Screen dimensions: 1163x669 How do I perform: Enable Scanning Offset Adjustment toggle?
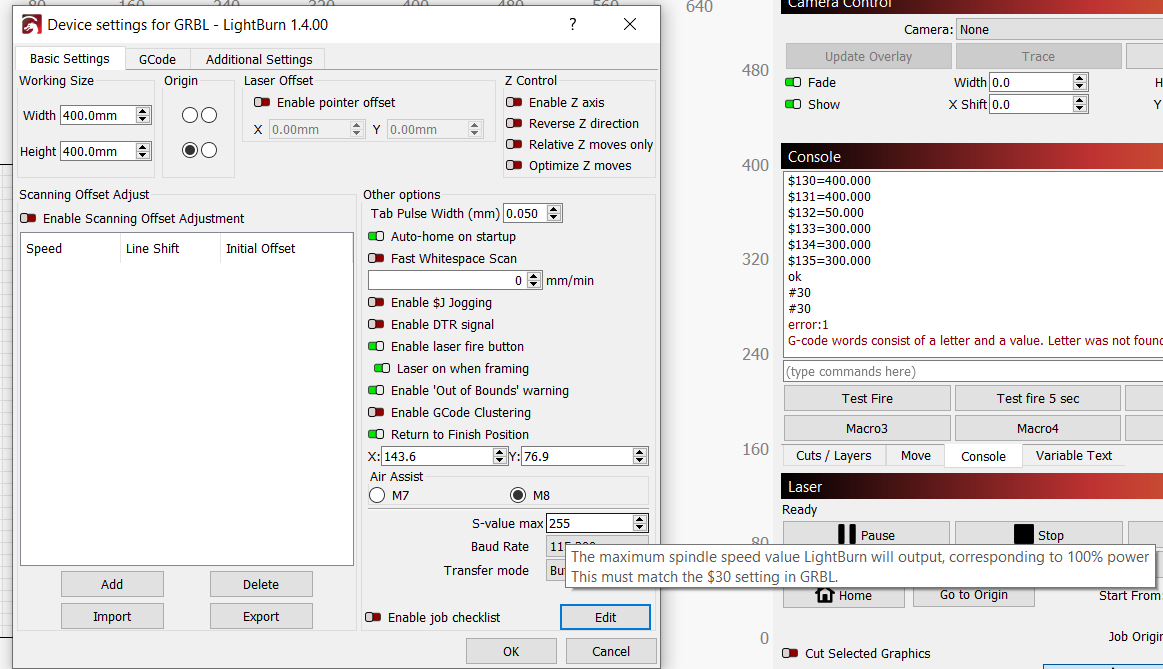(x=28, y=218)
